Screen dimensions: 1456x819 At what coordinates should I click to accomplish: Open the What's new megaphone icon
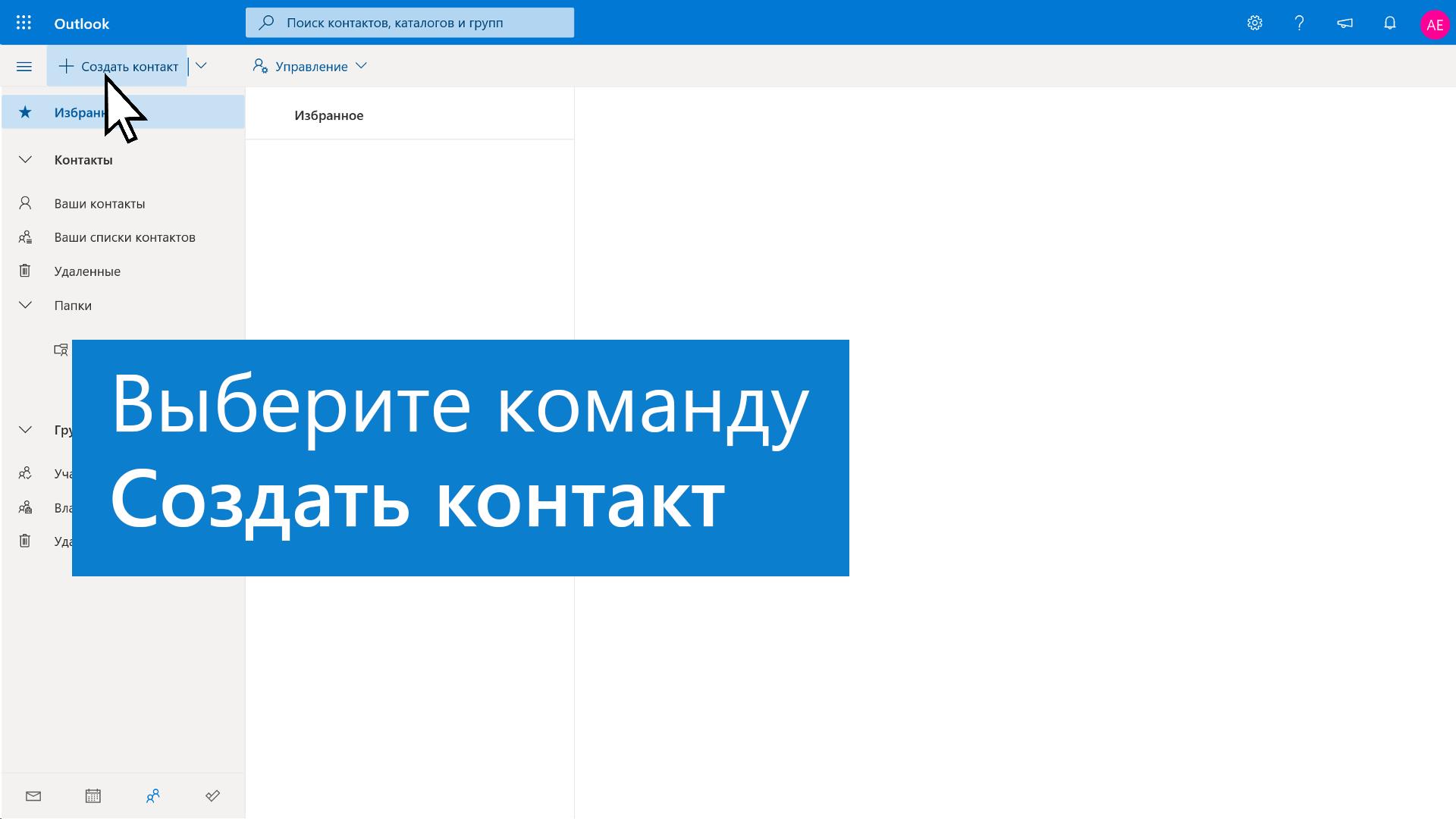(x=1345, y=23)
